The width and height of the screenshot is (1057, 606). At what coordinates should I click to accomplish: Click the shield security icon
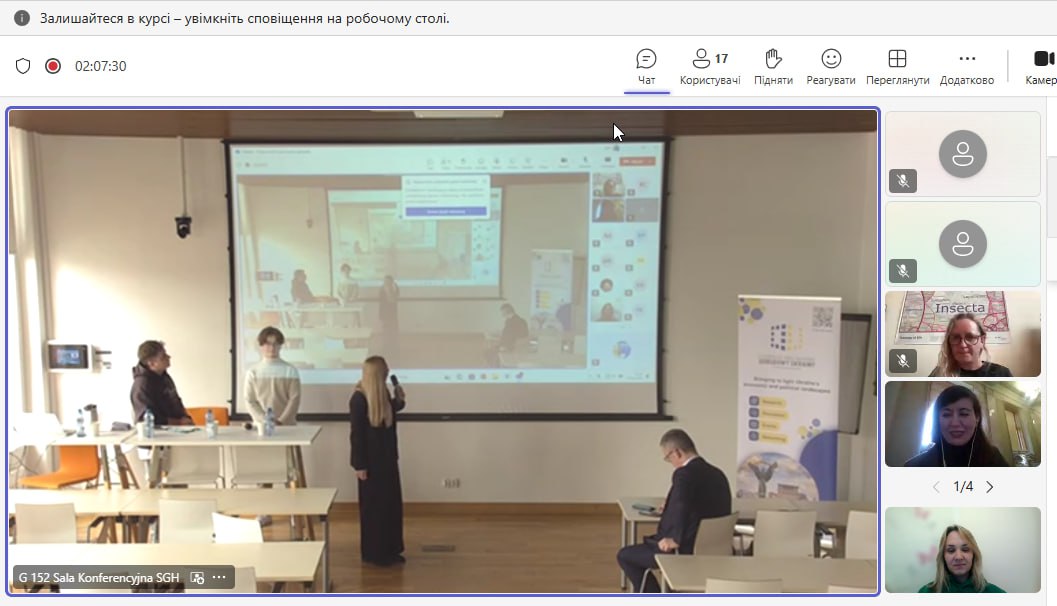tap(23, 66)
